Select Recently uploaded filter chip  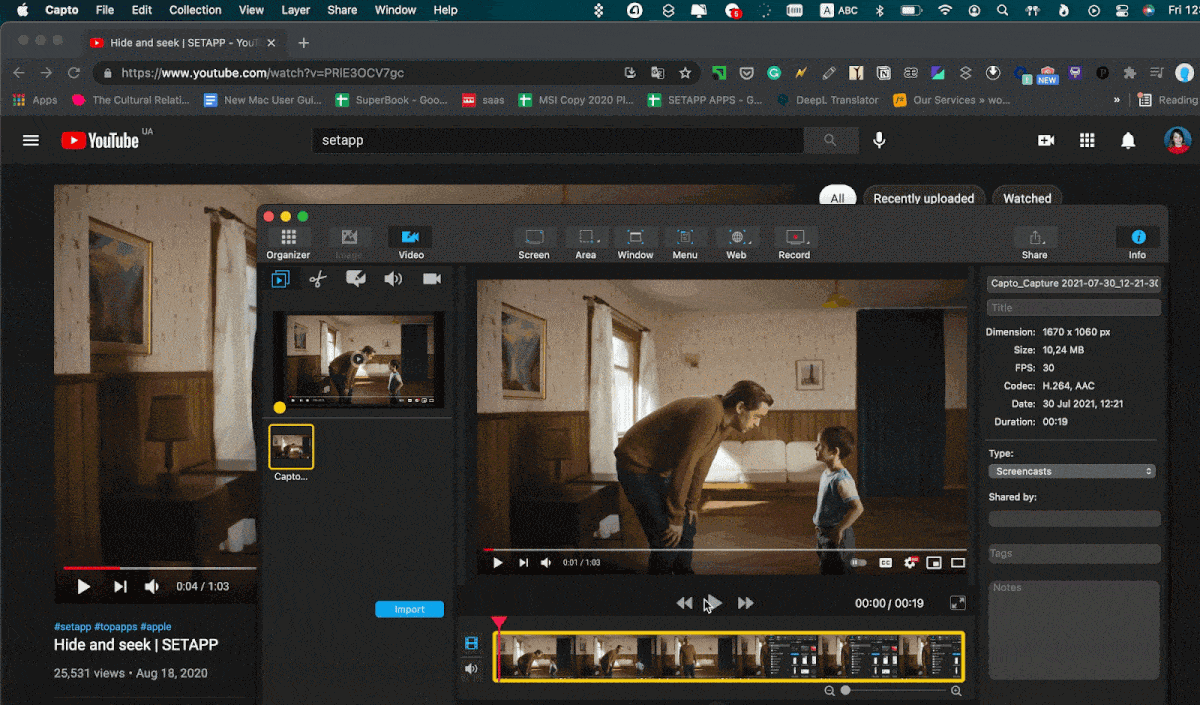(x=924, y=198)
